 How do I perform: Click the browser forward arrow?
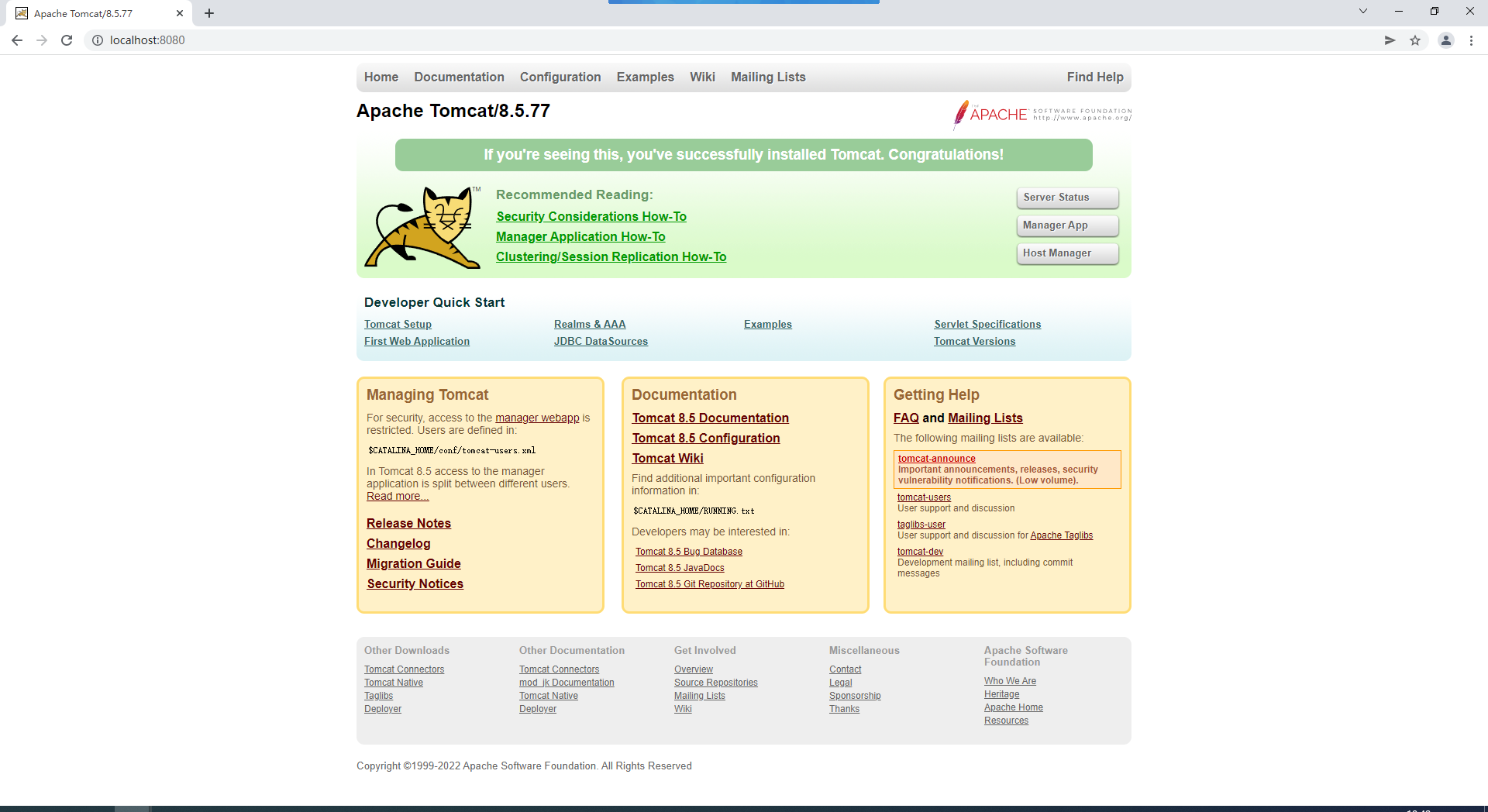pos(42,40)
